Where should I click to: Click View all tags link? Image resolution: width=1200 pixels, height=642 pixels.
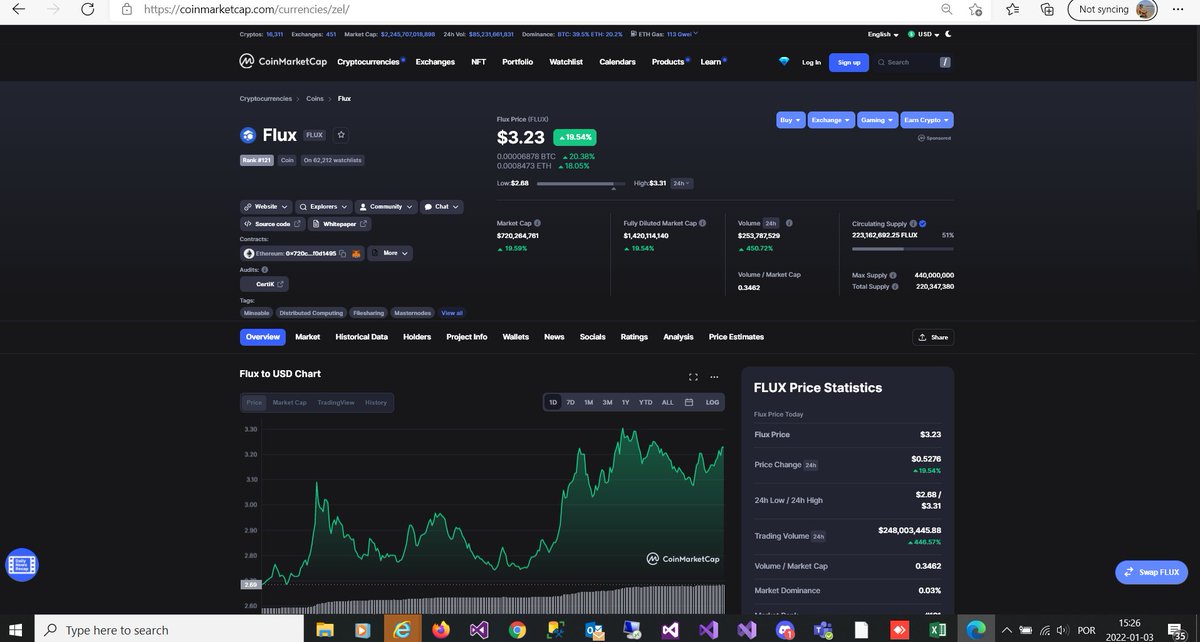[x=452, y=313]
